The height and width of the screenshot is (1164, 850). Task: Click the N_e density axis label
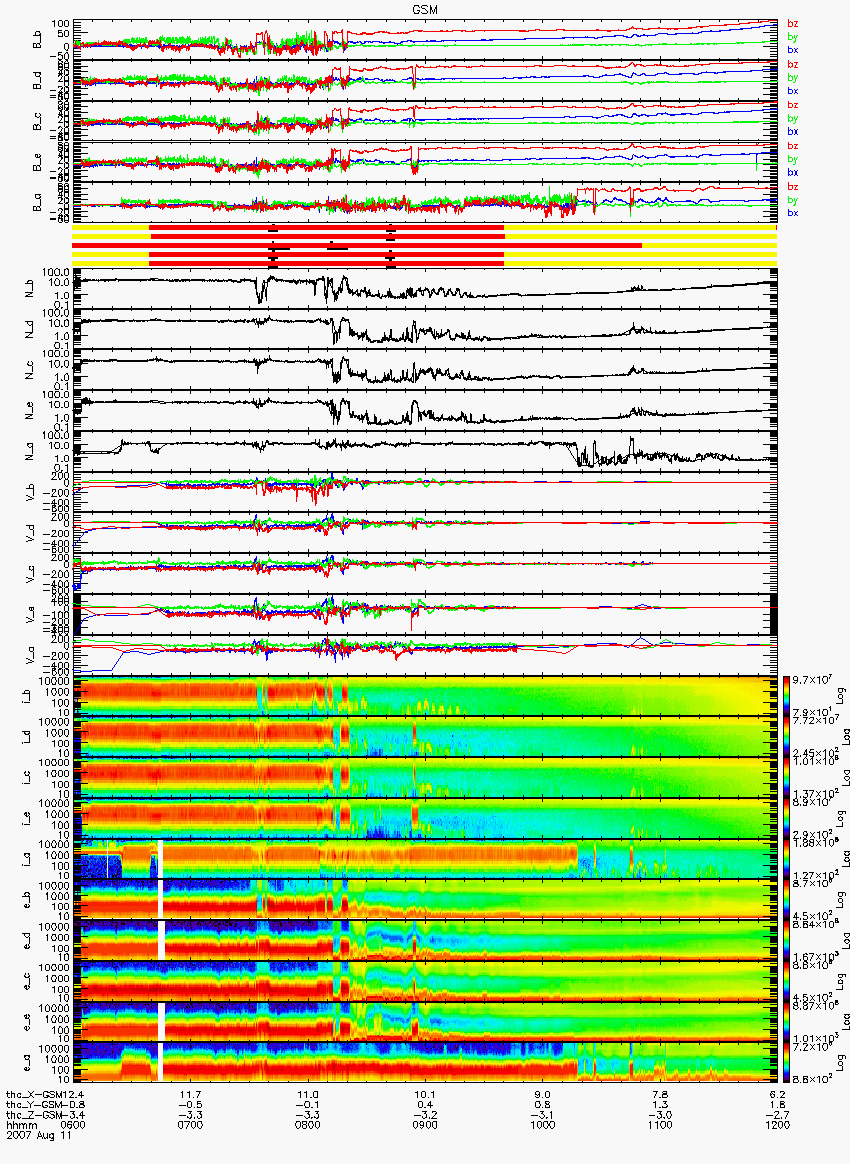coord(30,411)
